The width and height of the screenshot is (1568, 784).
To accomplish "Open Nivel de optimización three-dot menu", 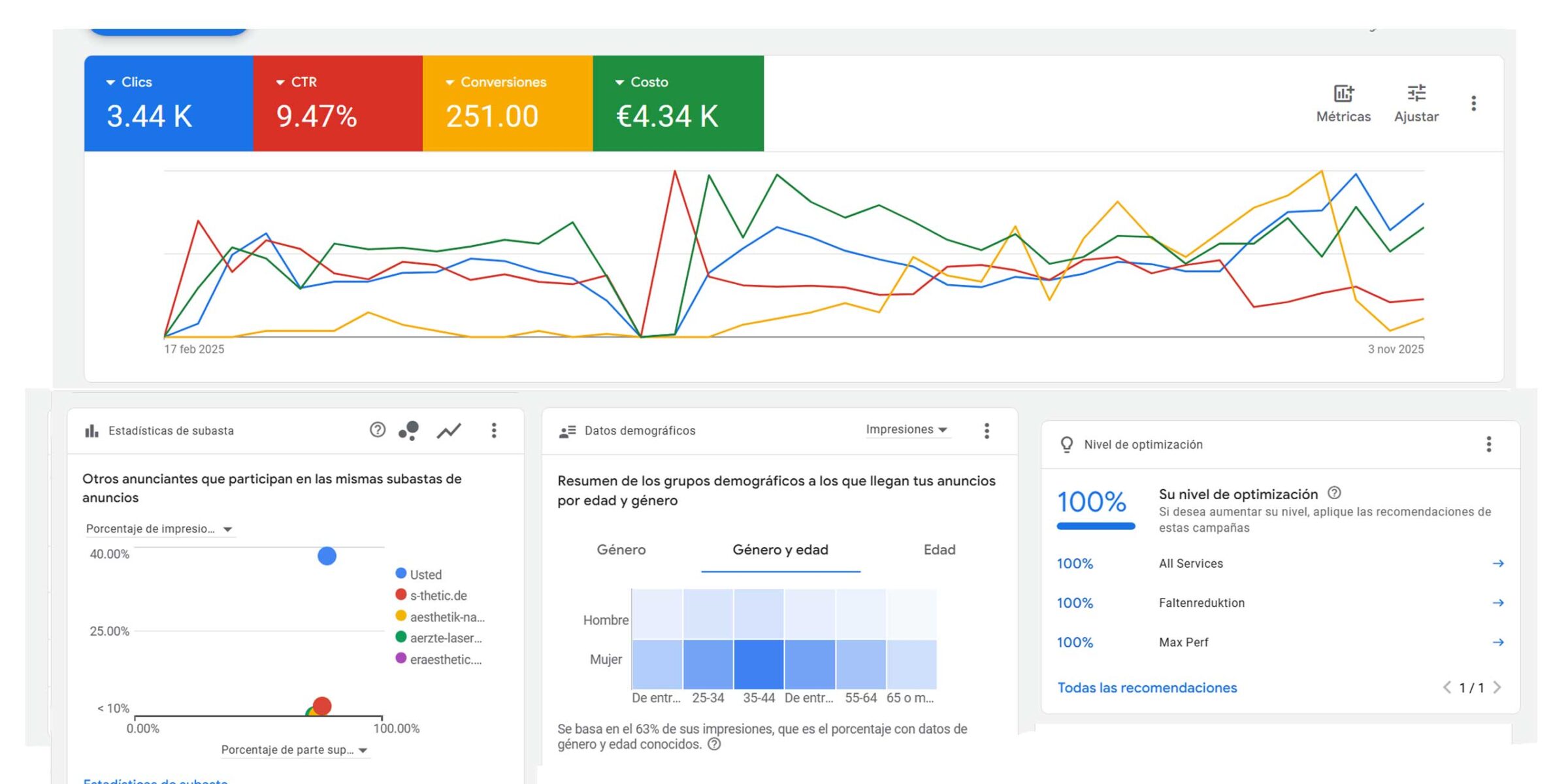I will (1488, 444).
